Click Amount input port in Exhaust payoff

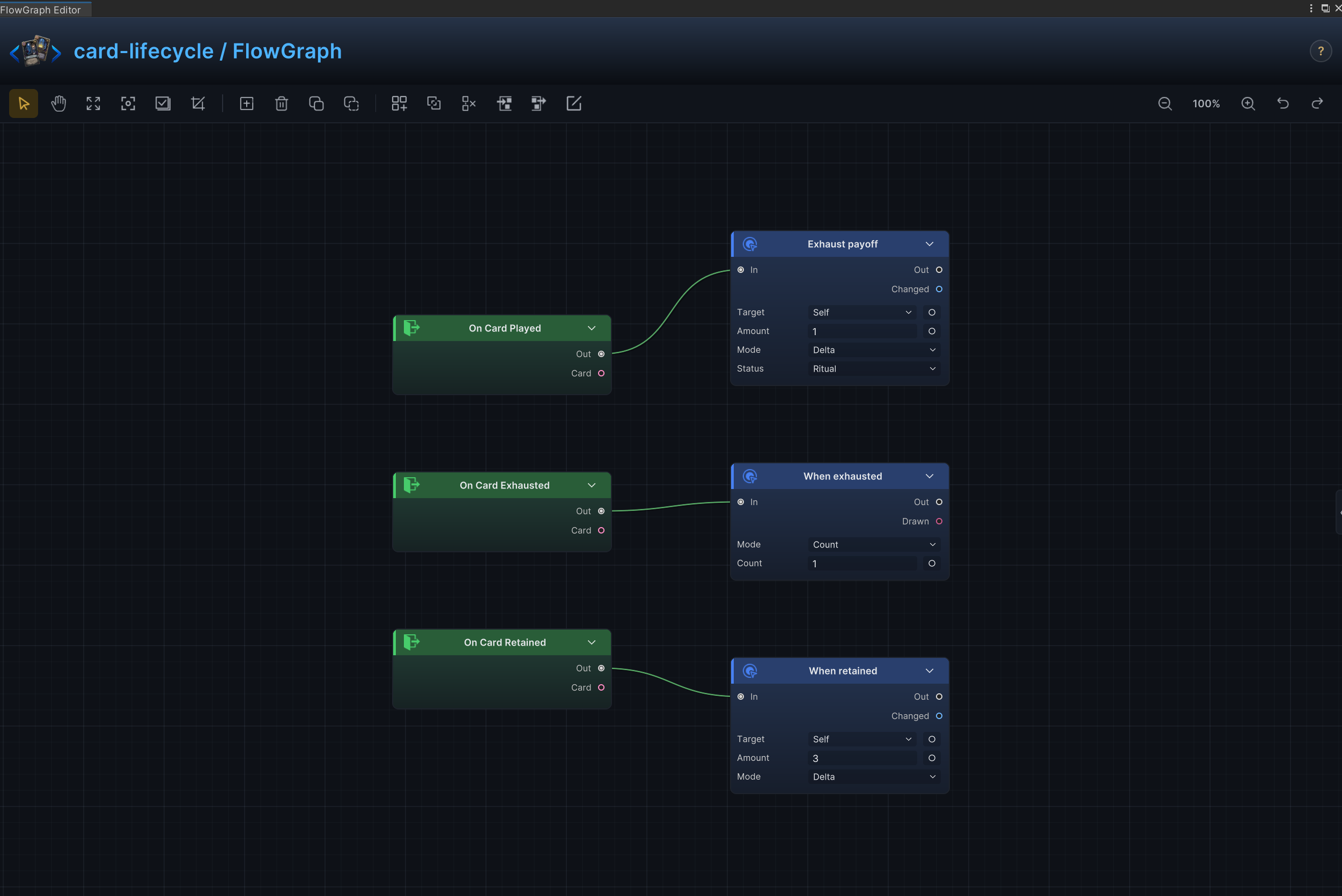pos(932,331)
